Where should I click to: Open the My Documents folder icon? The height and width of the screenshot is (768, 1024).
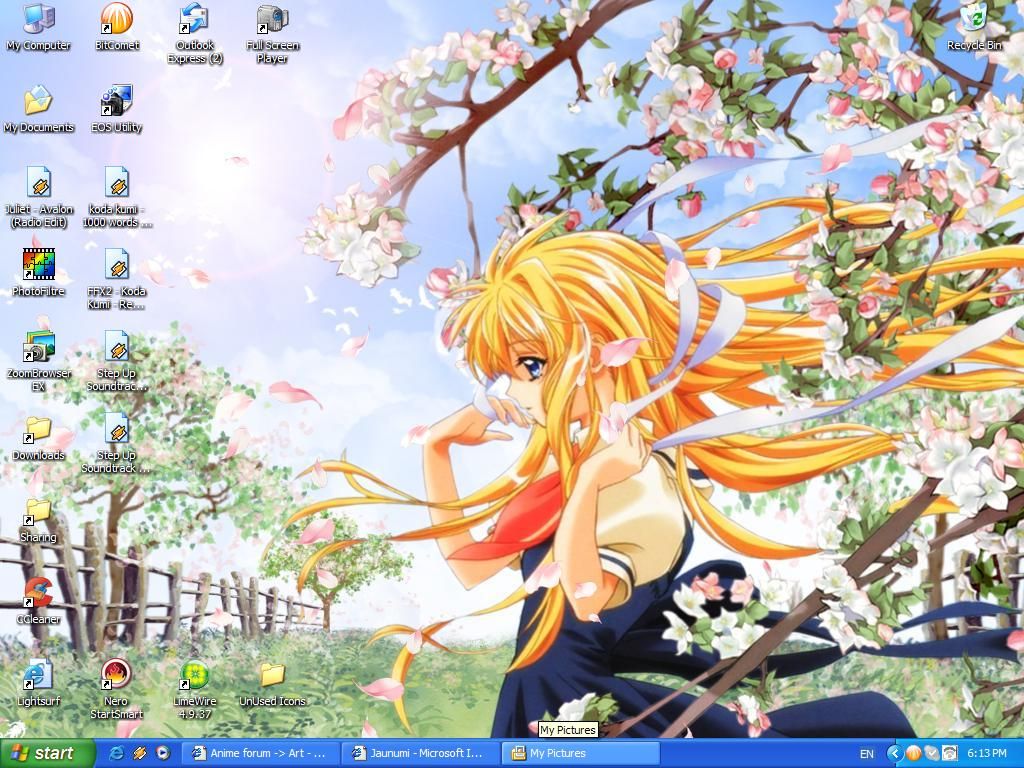pos(39,110)
